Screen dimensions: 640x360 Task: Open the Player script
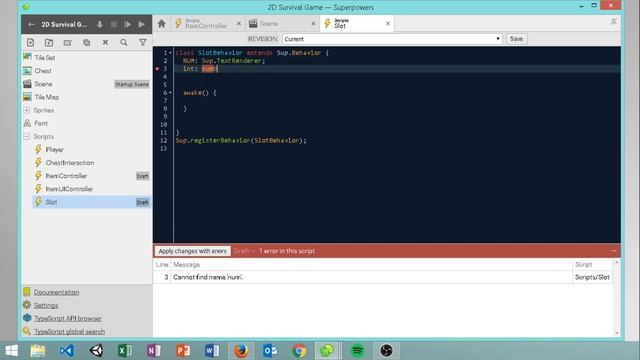tap(54, 149)
